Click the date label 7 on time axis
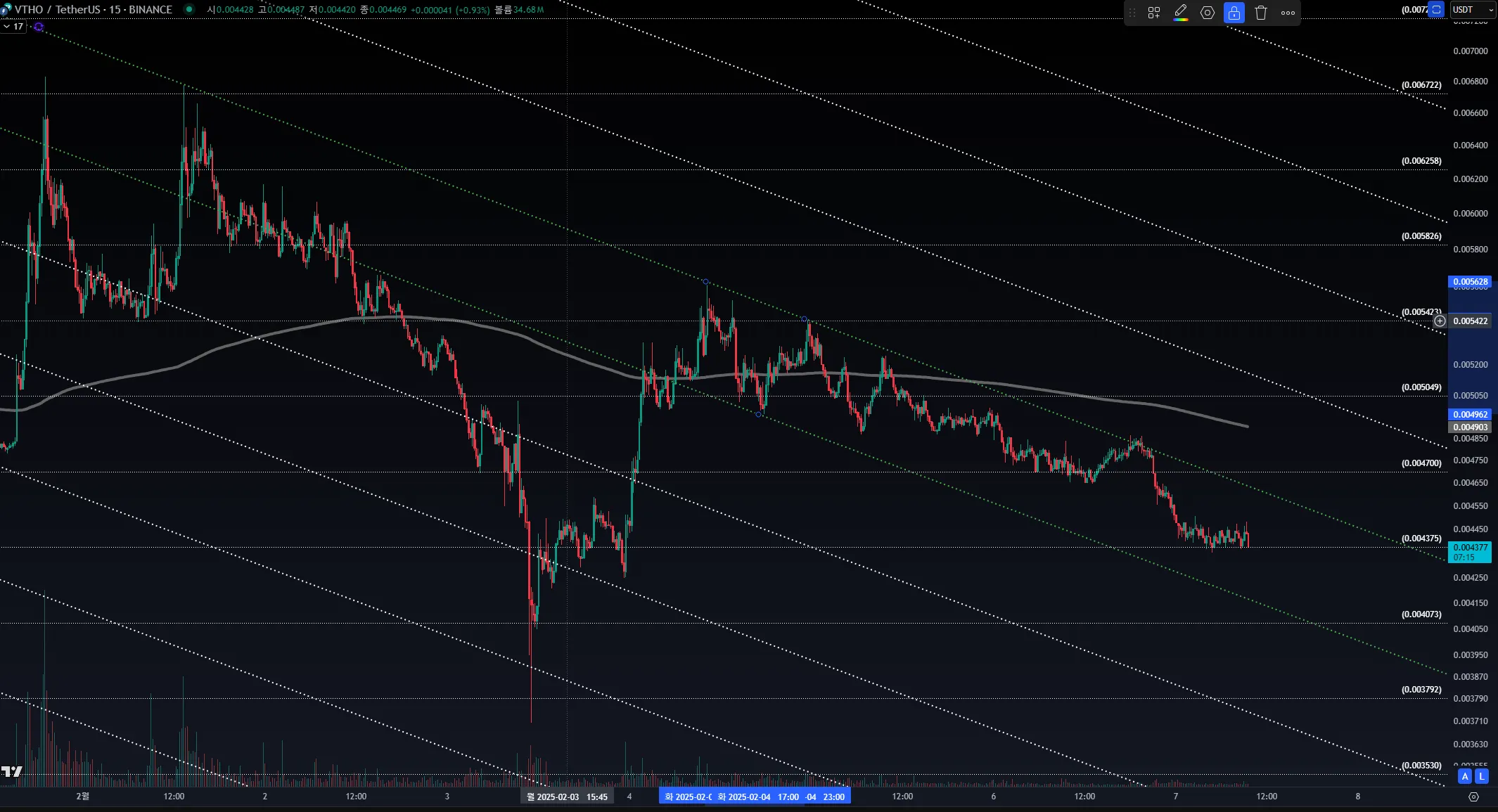The image size is (1498, 812). (x=1176, y=797)
